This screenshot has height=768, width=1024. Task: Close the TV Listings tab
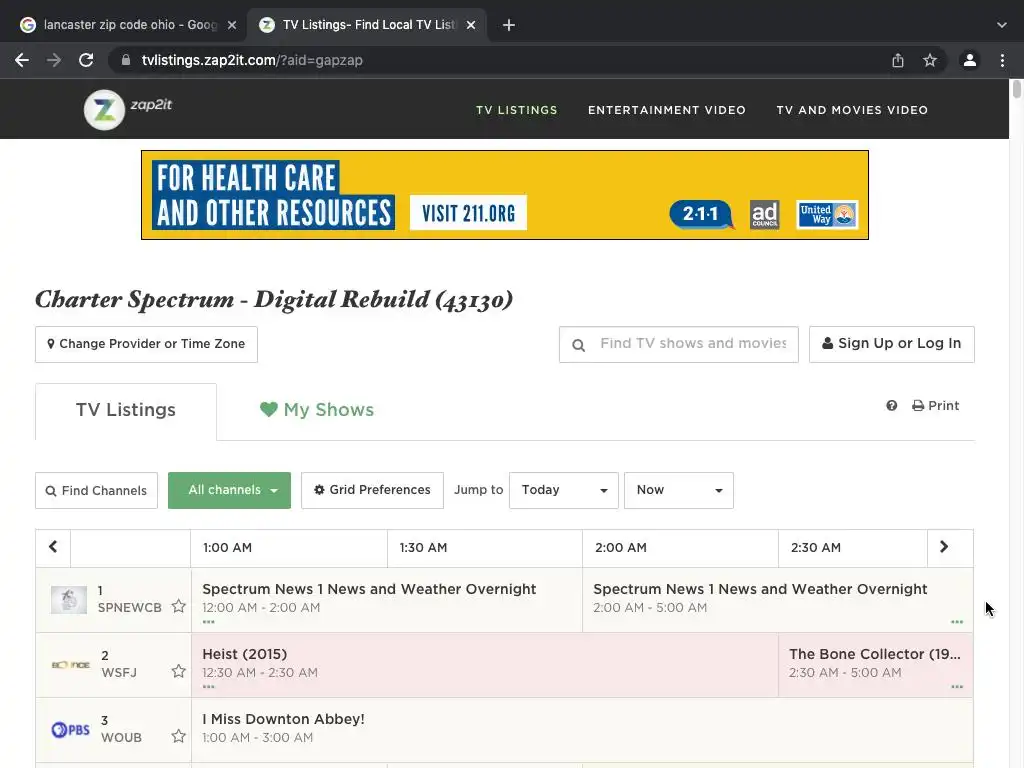(x=471, y=25)
